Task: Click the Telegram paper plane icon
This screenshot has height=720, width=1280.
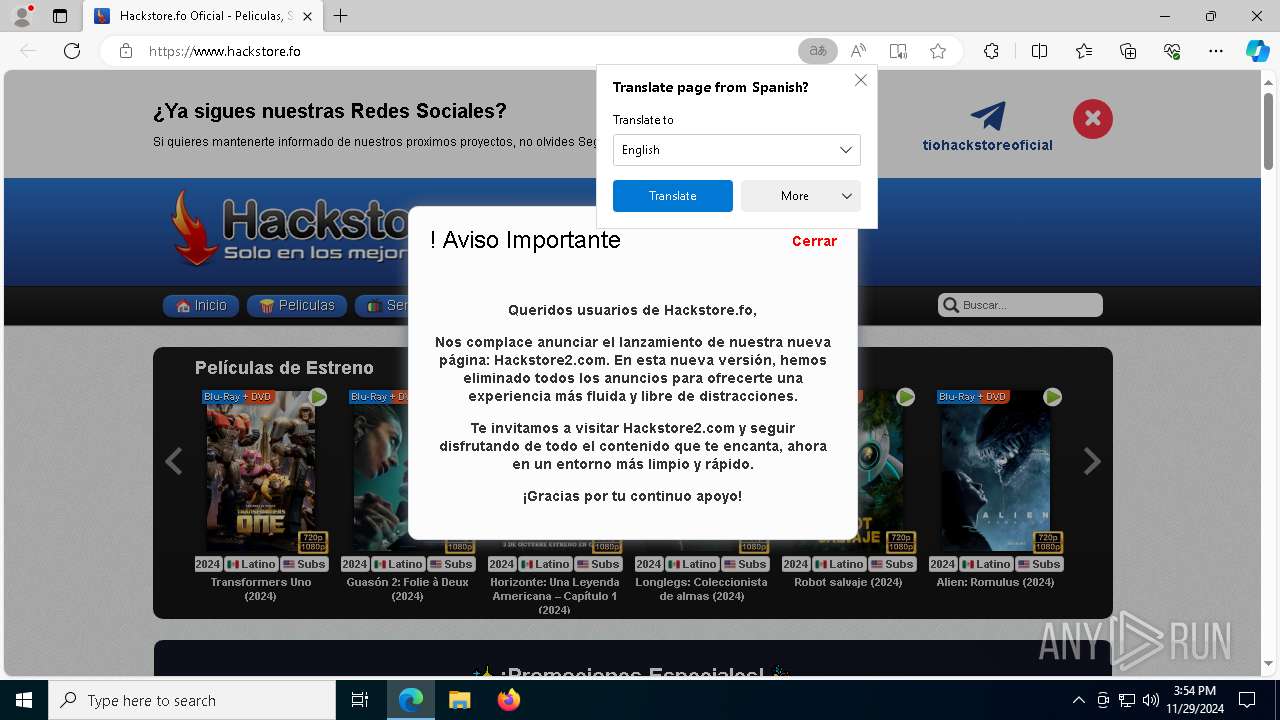Action: tap(988, 116)
